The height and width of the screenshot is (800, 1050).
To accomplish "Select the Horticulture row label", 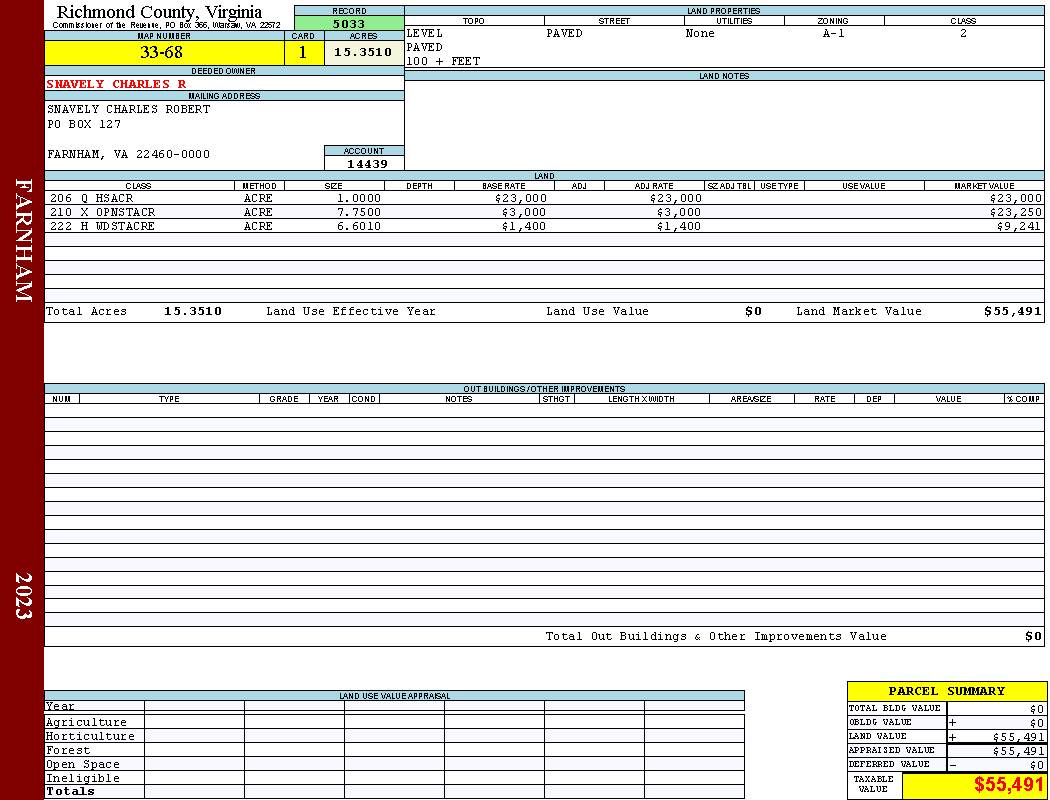I will click(90, 736).
